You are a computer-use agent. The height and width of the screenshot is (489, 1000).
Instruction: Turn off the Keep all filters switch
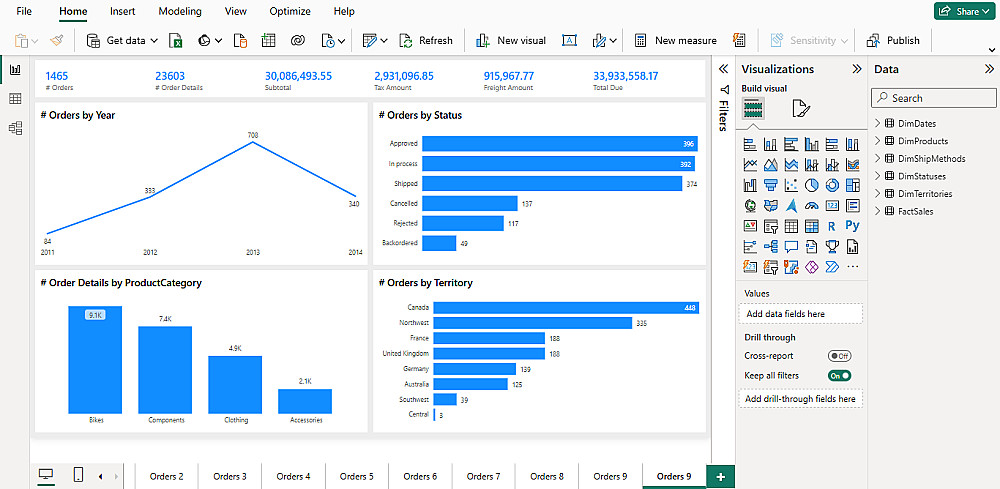[839, 376]
